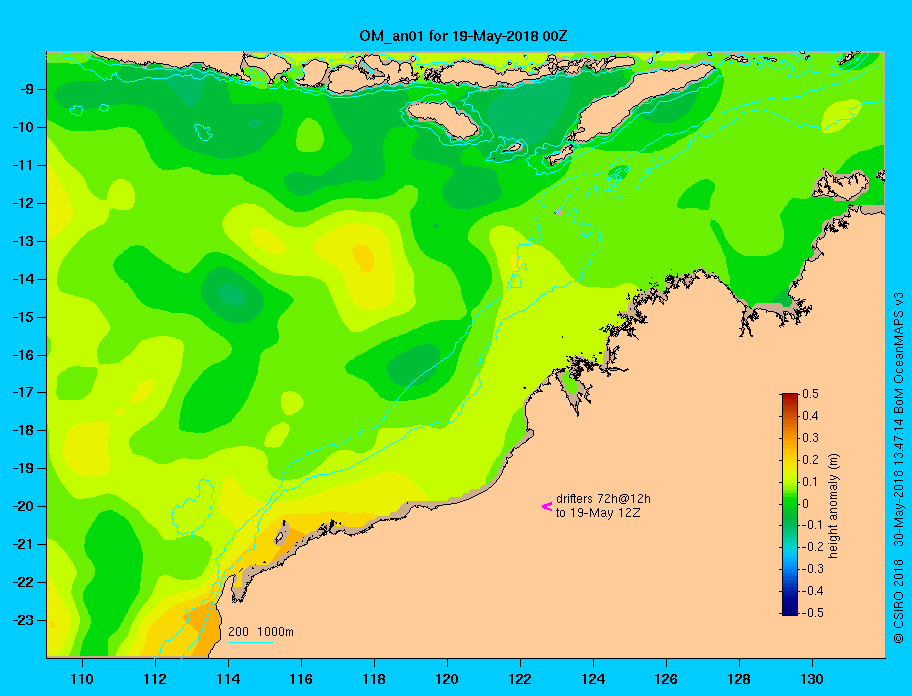Click latitude label -18
The image size is (912, 696).
(23, 430)
